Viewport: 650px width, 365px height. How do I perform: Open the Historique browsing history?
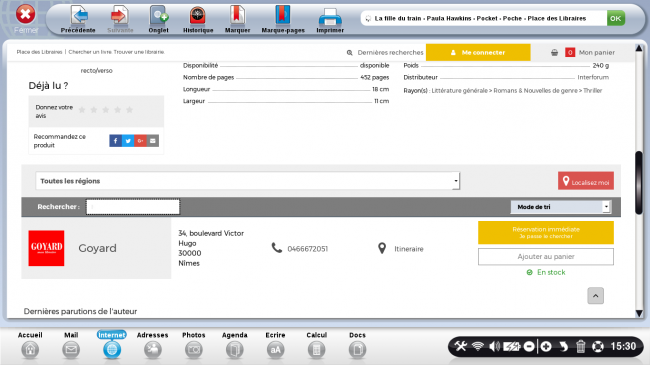(x=198, y=19)
